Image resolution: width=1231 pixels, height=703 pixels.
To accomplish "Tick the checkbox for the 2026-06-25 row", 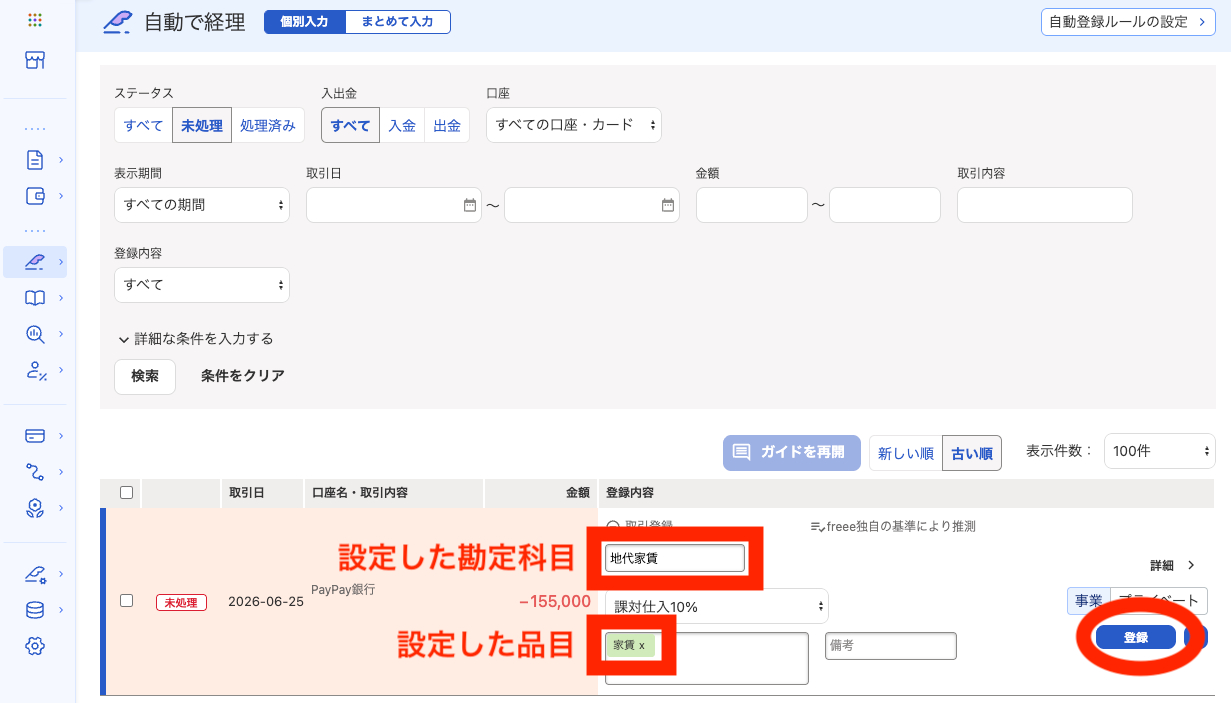I will [x=126, y=601].
